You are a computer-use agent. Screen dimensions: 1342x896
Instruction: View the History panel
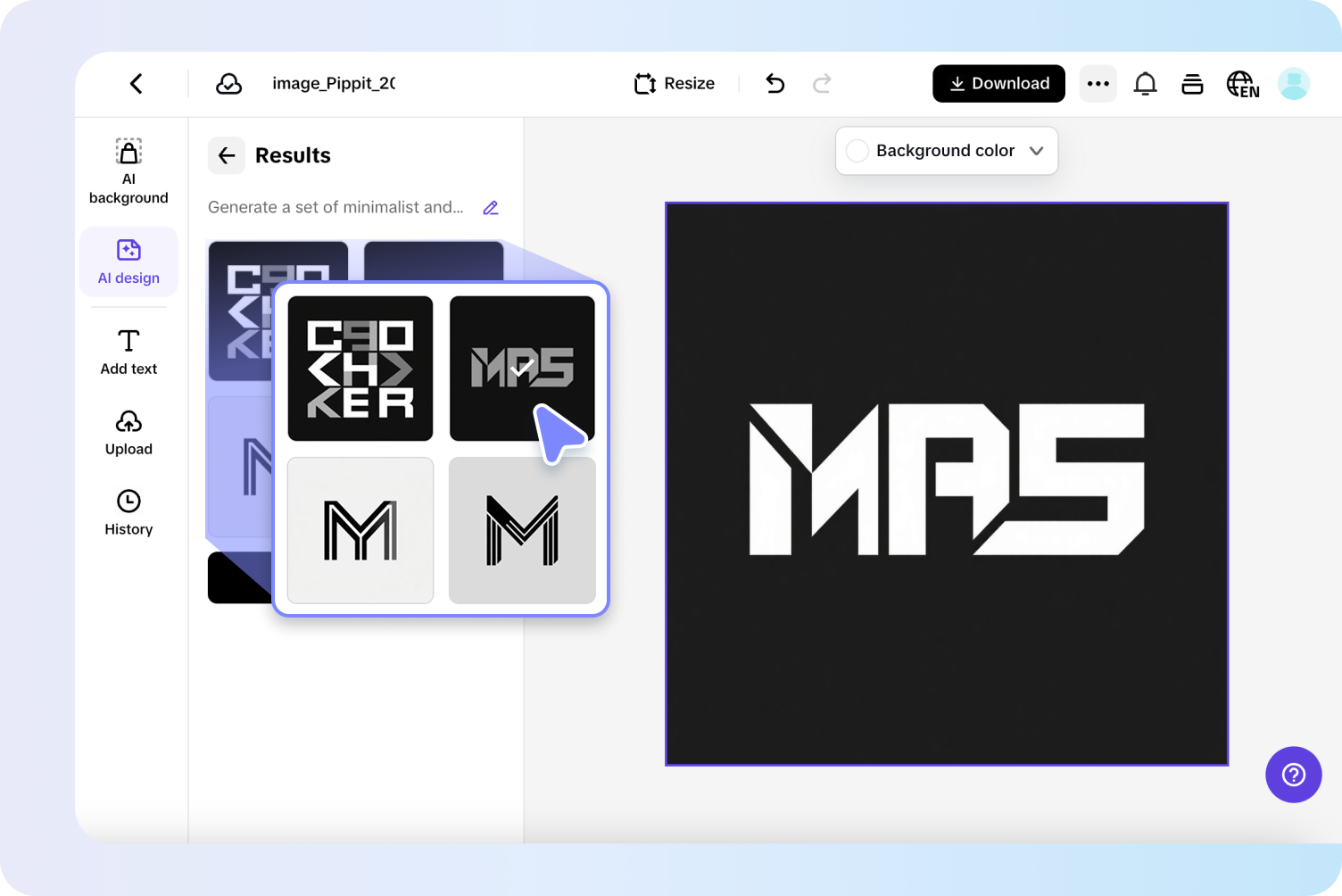128,511
